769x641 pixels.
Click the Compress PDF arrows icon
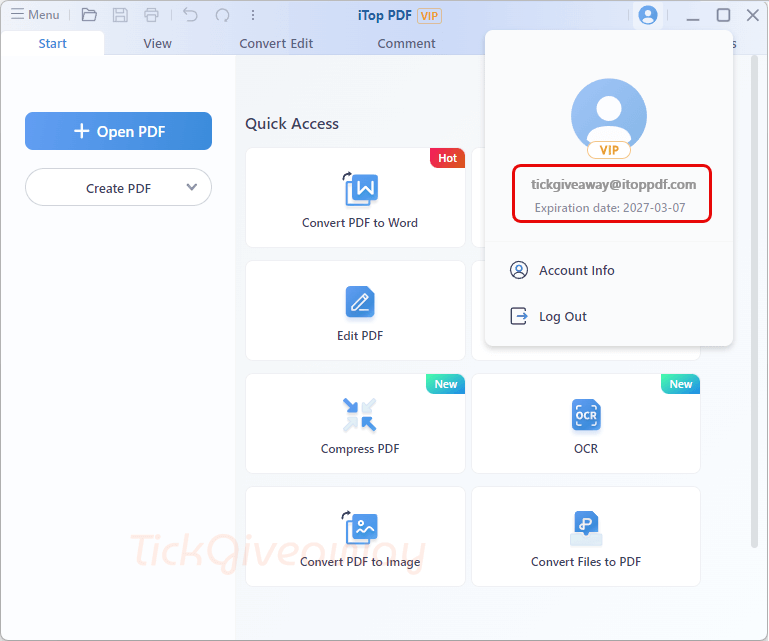point(360,415)
